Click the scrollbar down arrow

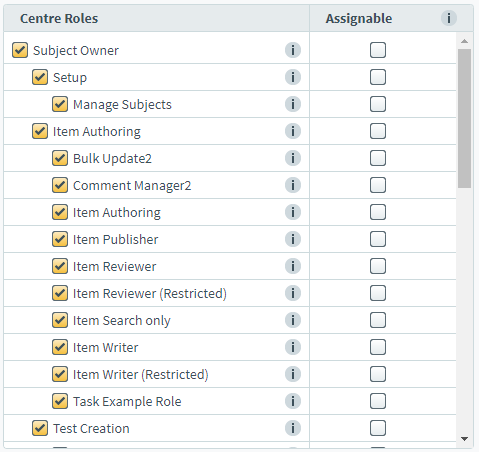464,439
